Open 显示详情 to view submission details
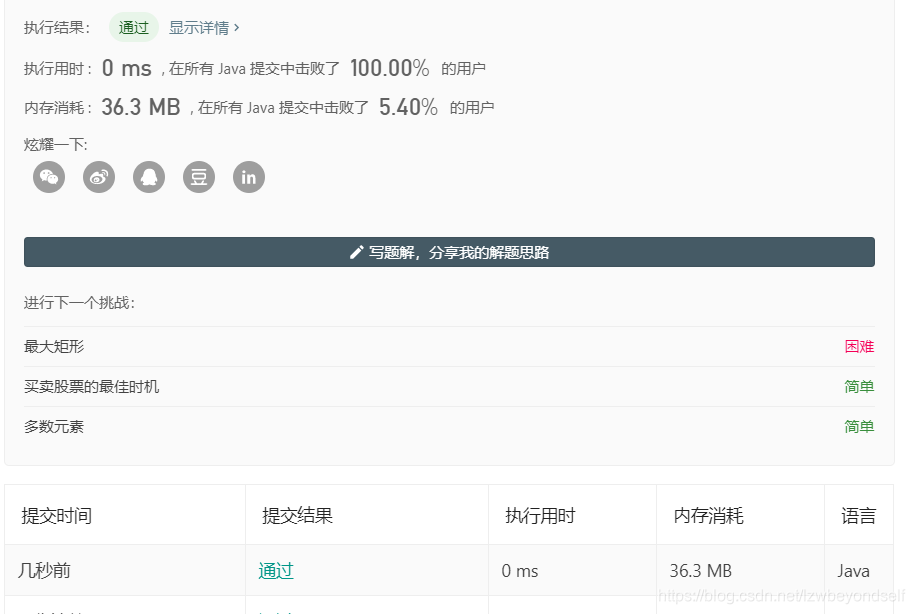 (x=204, y=27)
